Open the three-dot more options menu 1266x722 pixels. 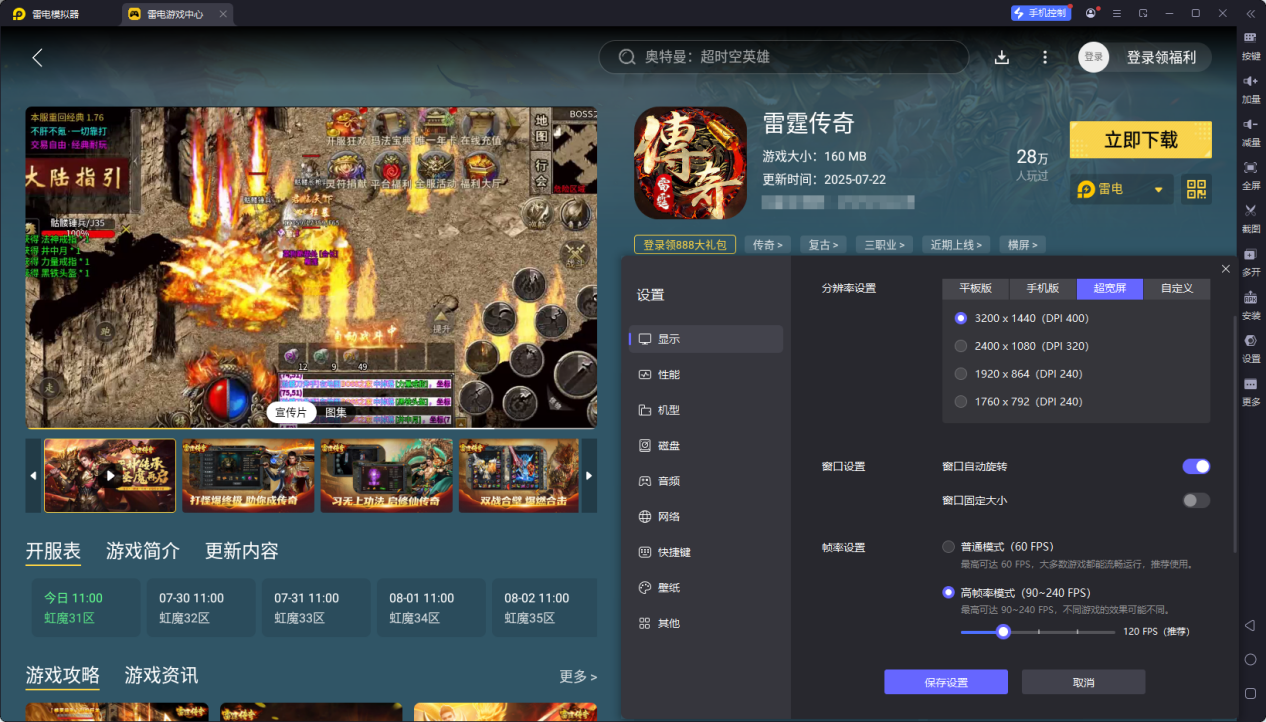click(1045, 57)
